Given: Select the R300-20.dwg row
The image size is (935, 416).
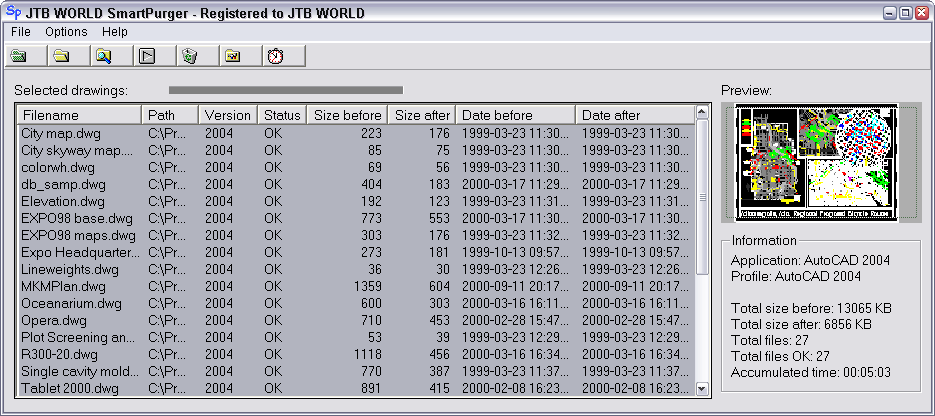Looking at the screenshot, I should point(355,355).
